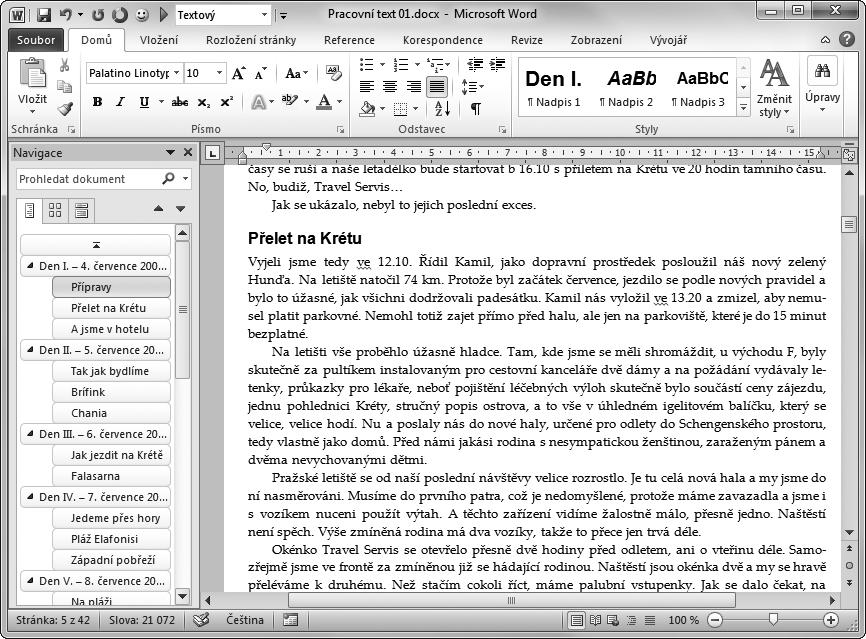Click the zoom out minus button

pyautogui.click(x=715, y=620)
